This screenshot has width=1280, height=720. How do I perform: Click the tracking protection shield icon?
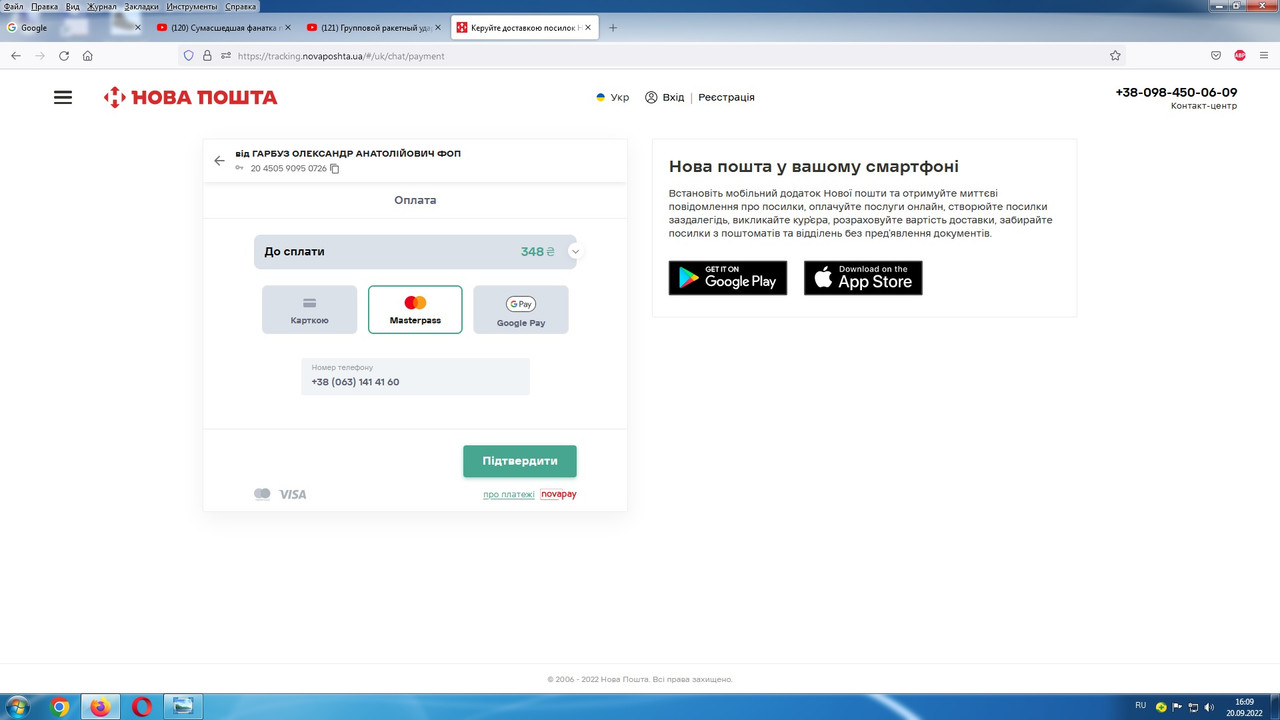(189, 56)
